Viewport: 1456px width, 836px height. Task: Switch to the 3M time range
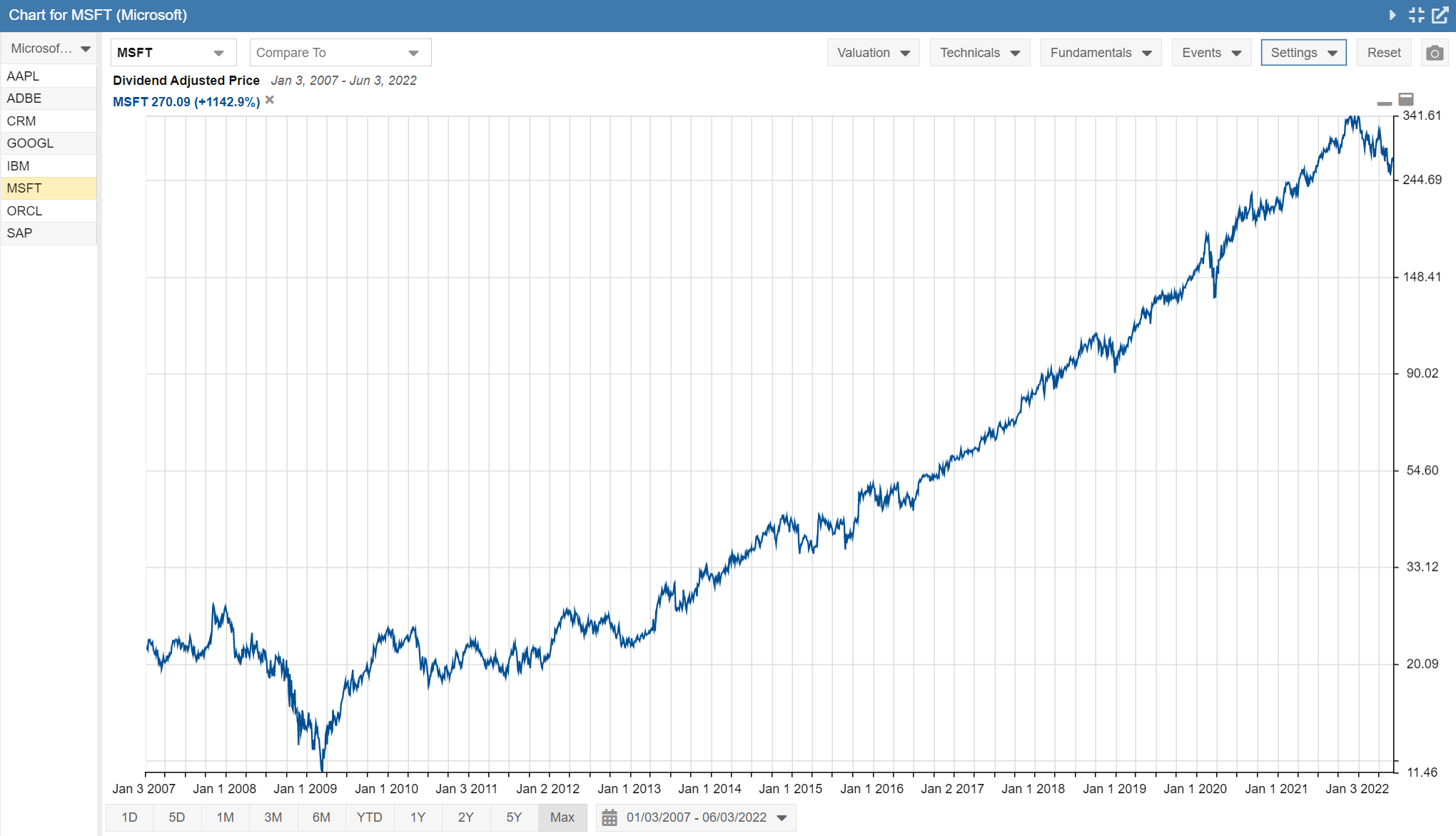273,817
